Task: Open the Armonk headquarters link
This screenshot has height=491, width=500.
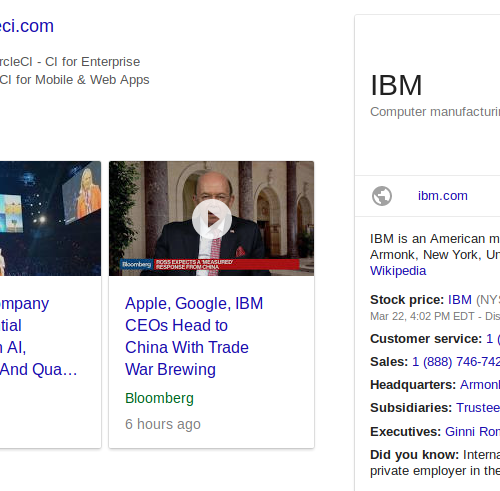Action: 480,385
